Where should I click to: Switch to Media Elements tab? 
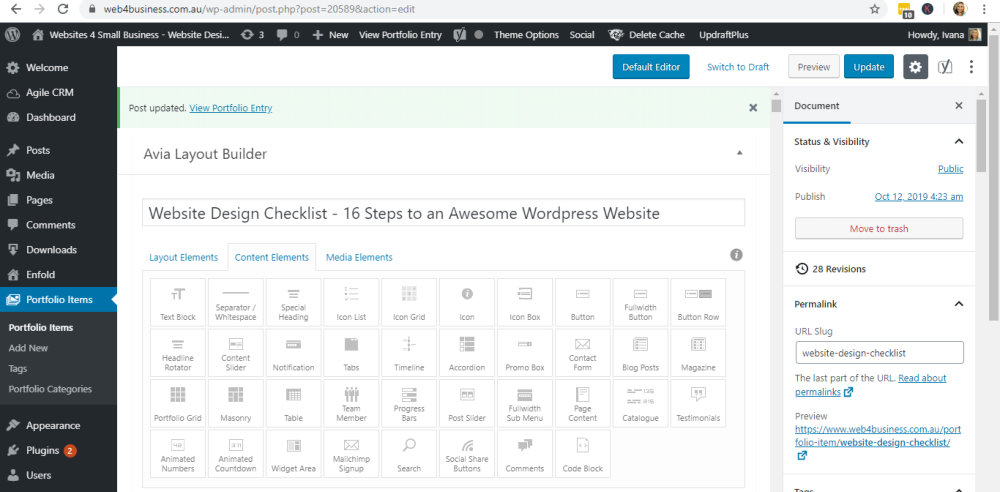click(x=359, y=257)
